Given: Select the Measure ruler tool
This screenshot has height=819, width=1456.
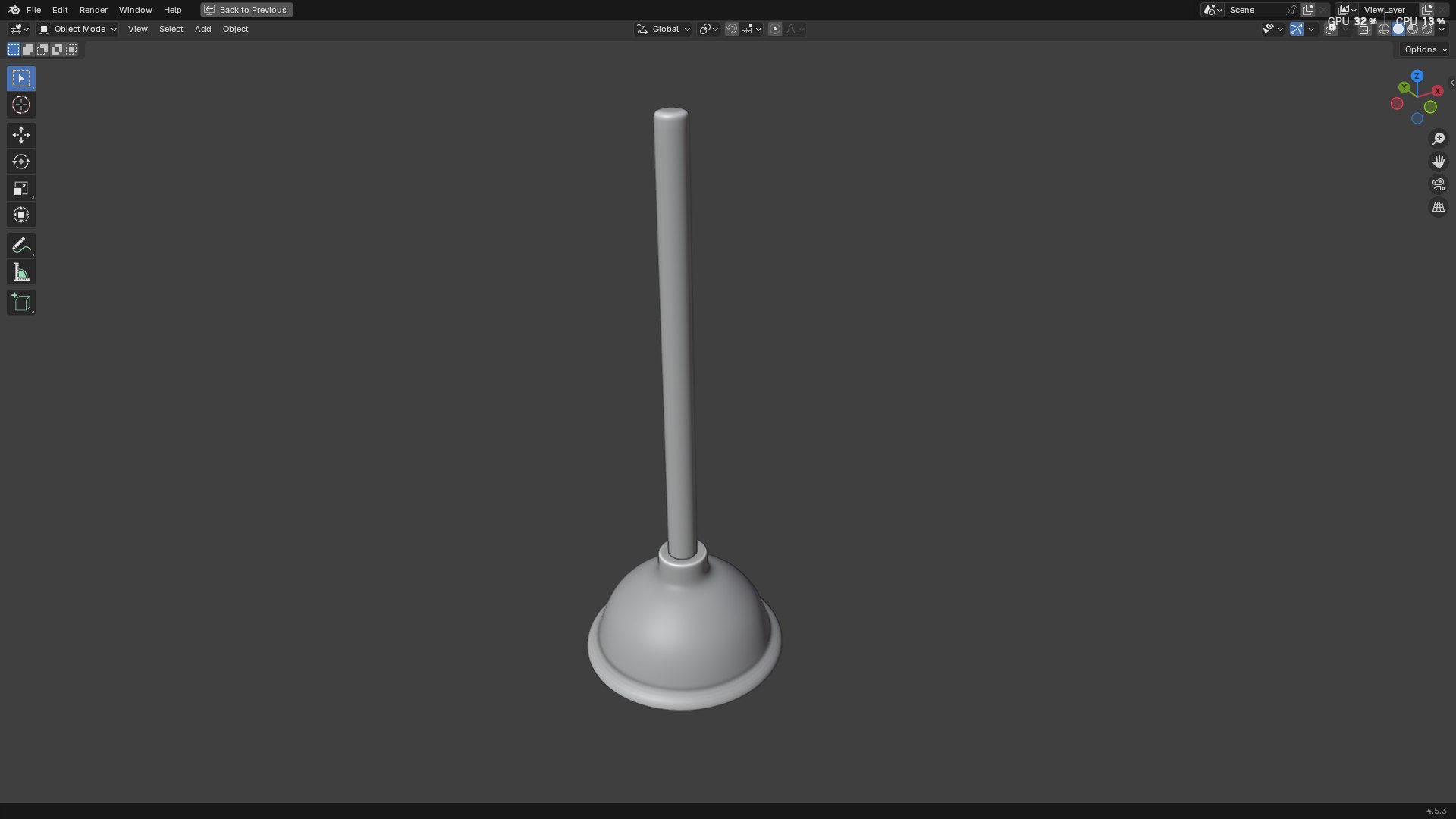Looking at the screenshot, I should click(21, 272).
